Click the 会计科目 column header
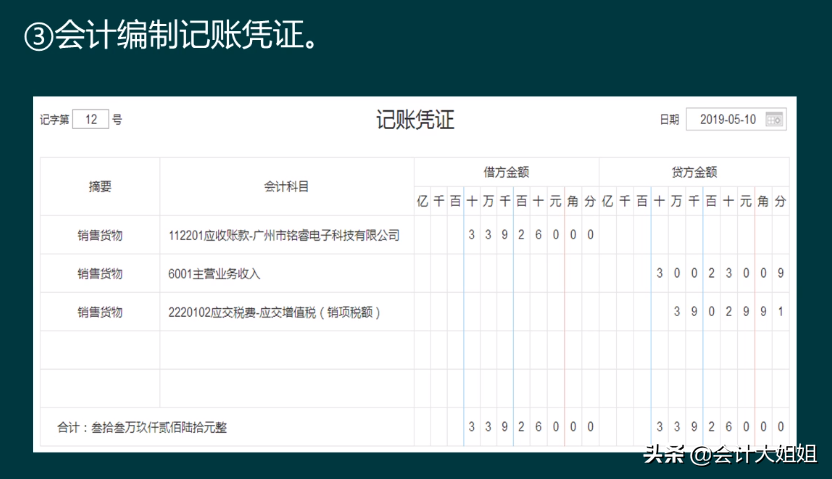Screen dimensions: 832x479 coord(287,186)
